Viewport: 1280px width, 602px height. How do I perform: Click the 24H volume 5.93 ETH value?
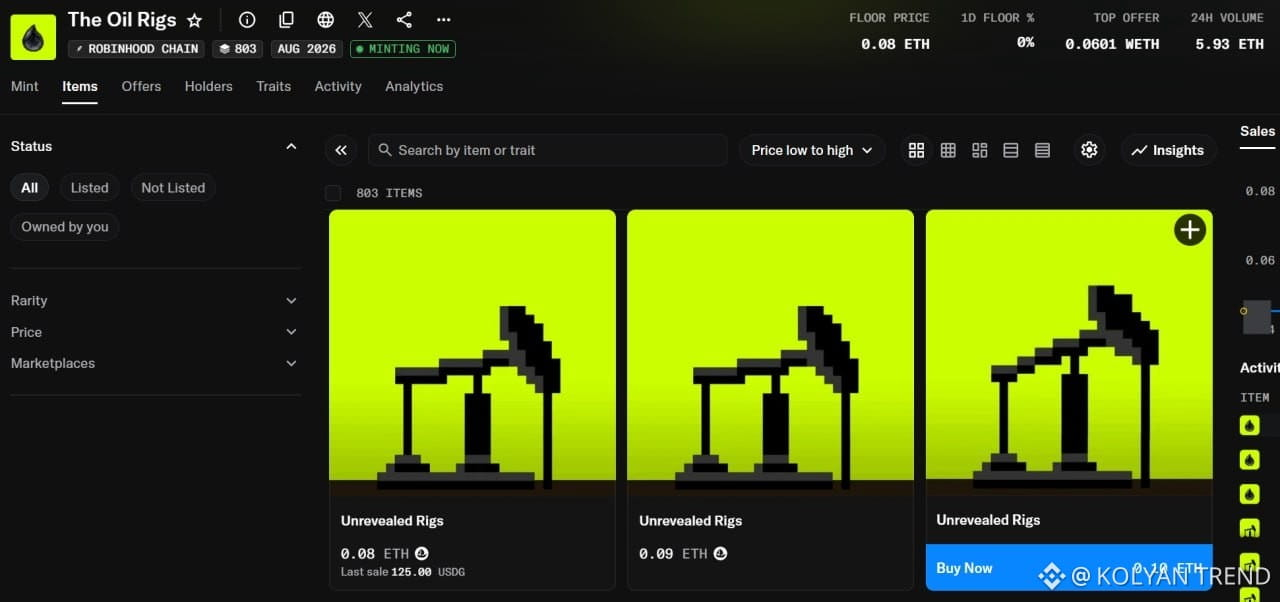pos(1229,44)
